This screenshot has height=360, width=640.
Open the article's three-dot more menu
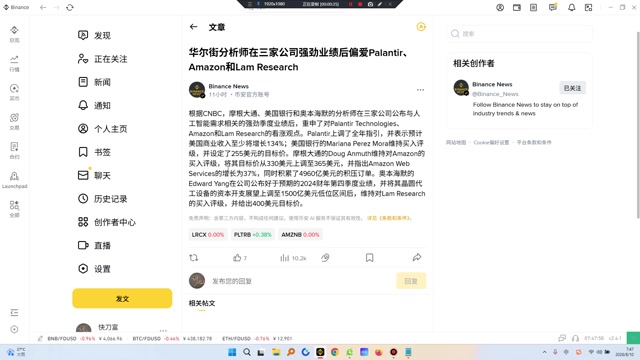pos(420,90)
